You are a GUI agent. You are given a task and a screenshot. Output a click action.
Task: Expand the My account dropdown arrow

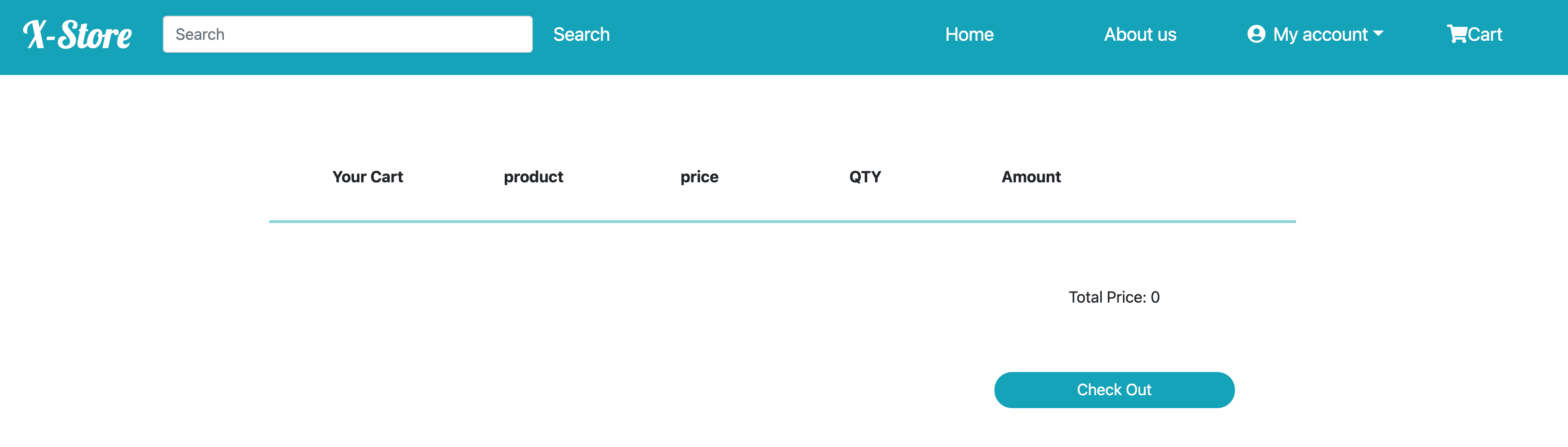point(1378,33)
